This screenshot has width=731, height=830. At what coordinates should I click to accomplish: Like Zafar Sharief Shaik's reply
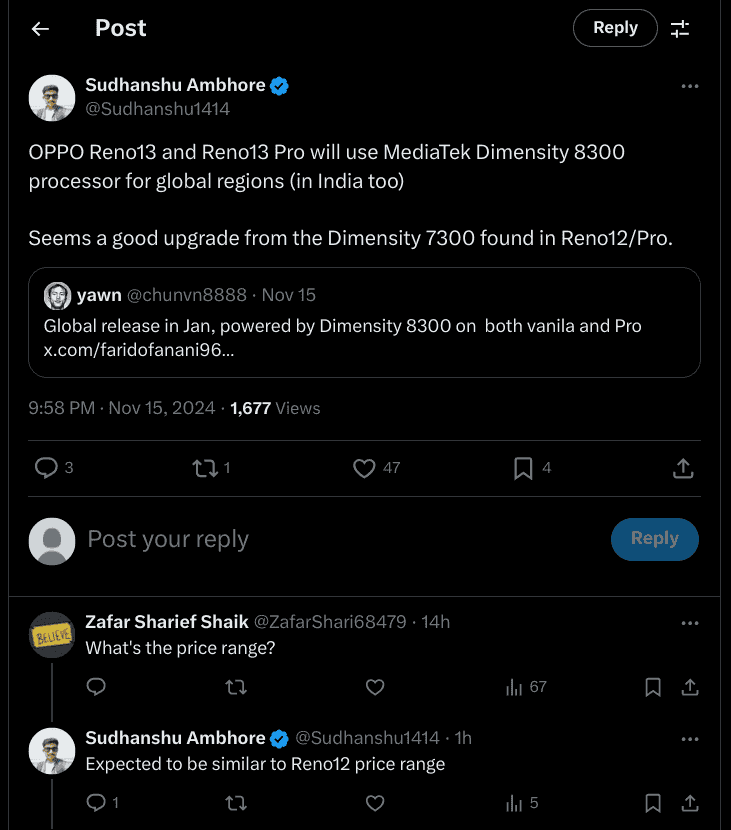pos(375,687)
